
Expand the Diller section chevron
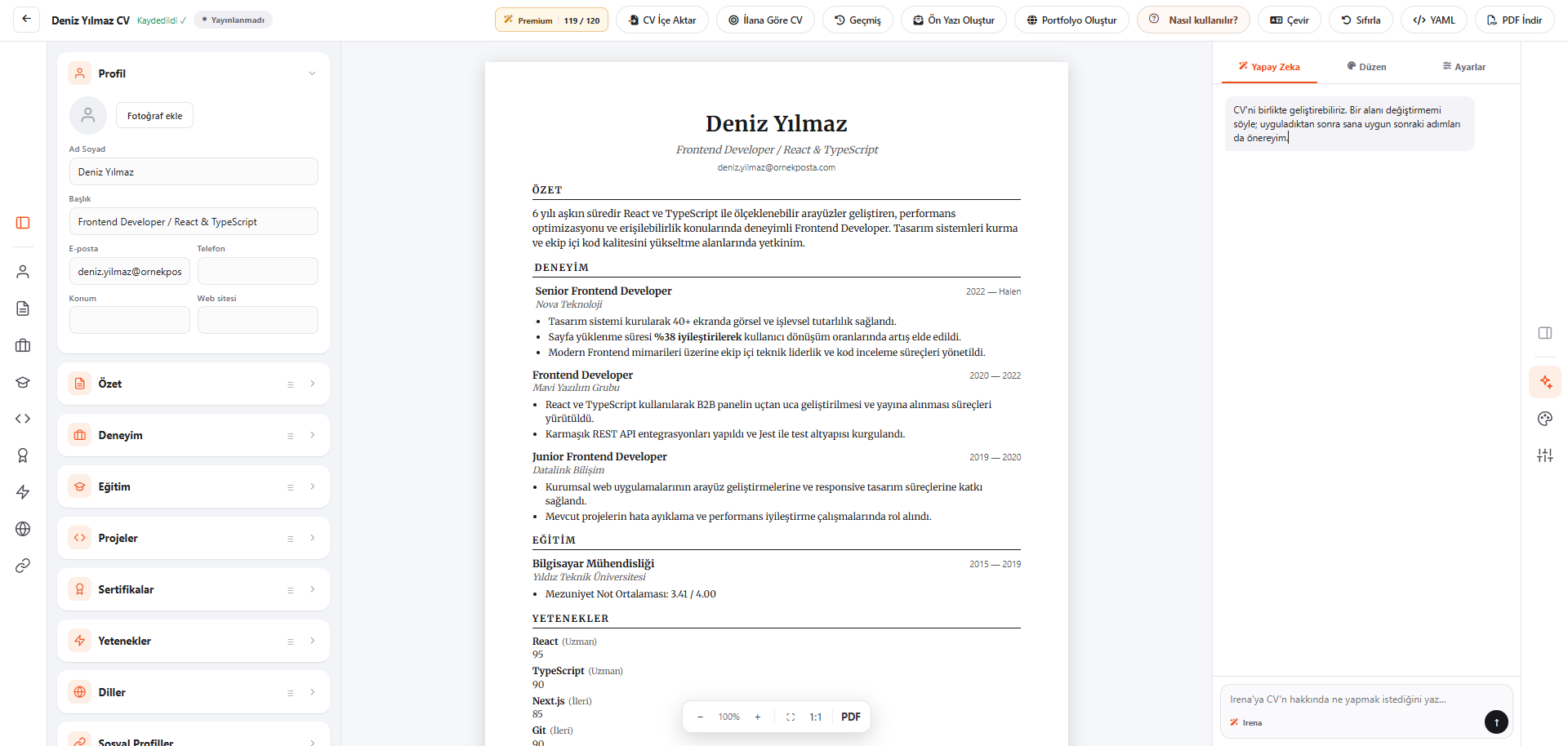point(312,692)
